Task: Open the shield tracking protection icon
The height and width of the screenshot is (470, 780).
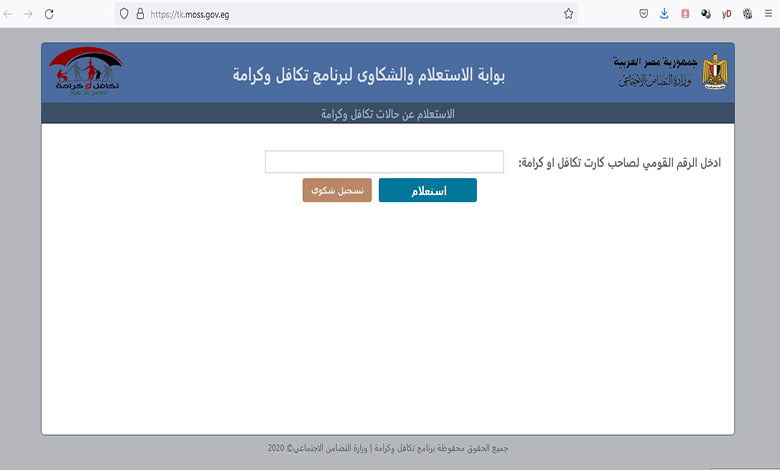Action: point(124,14)
